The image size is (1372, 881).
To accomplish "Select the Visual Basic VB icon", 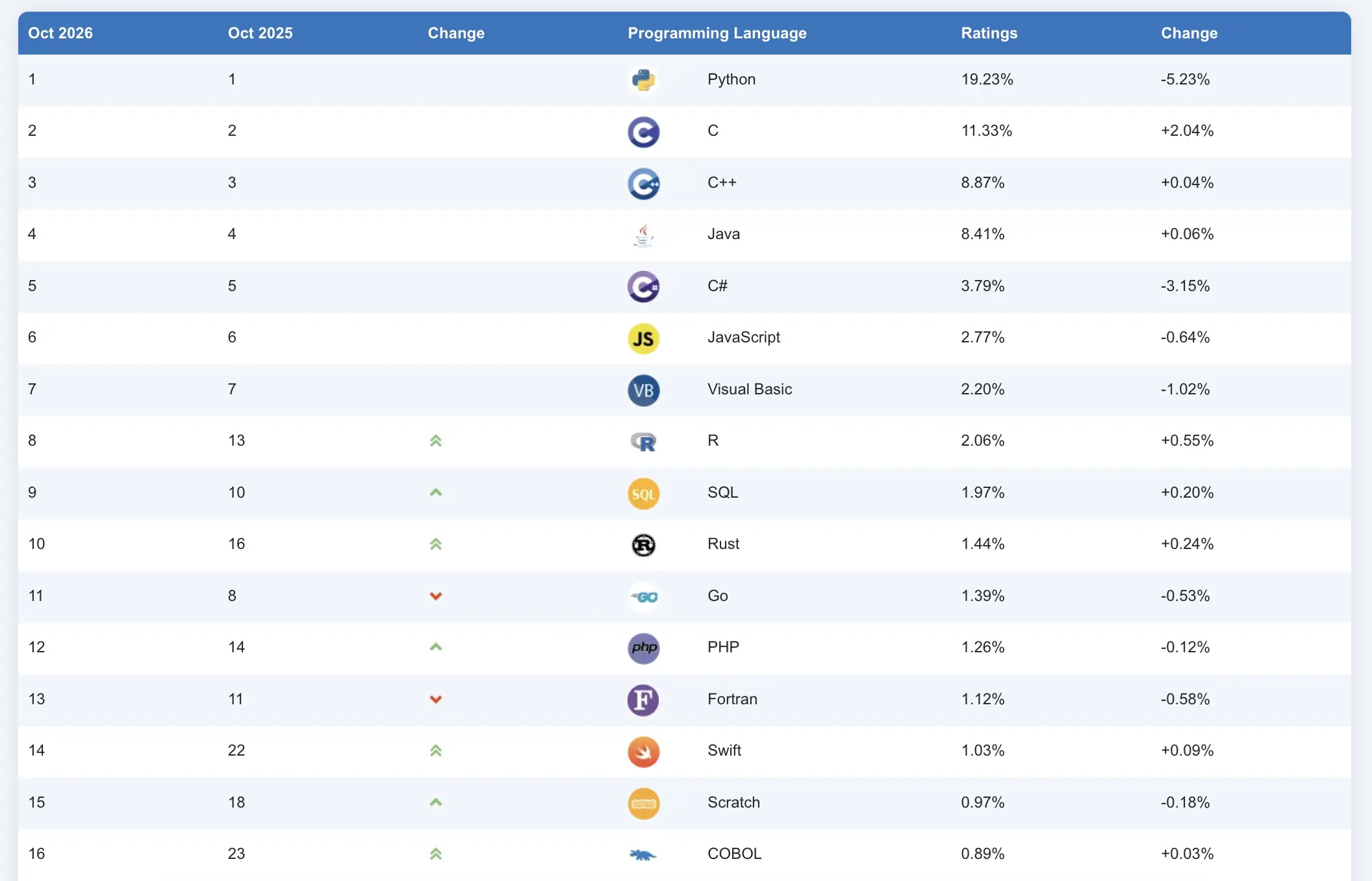I will click(x=643, y=390).
